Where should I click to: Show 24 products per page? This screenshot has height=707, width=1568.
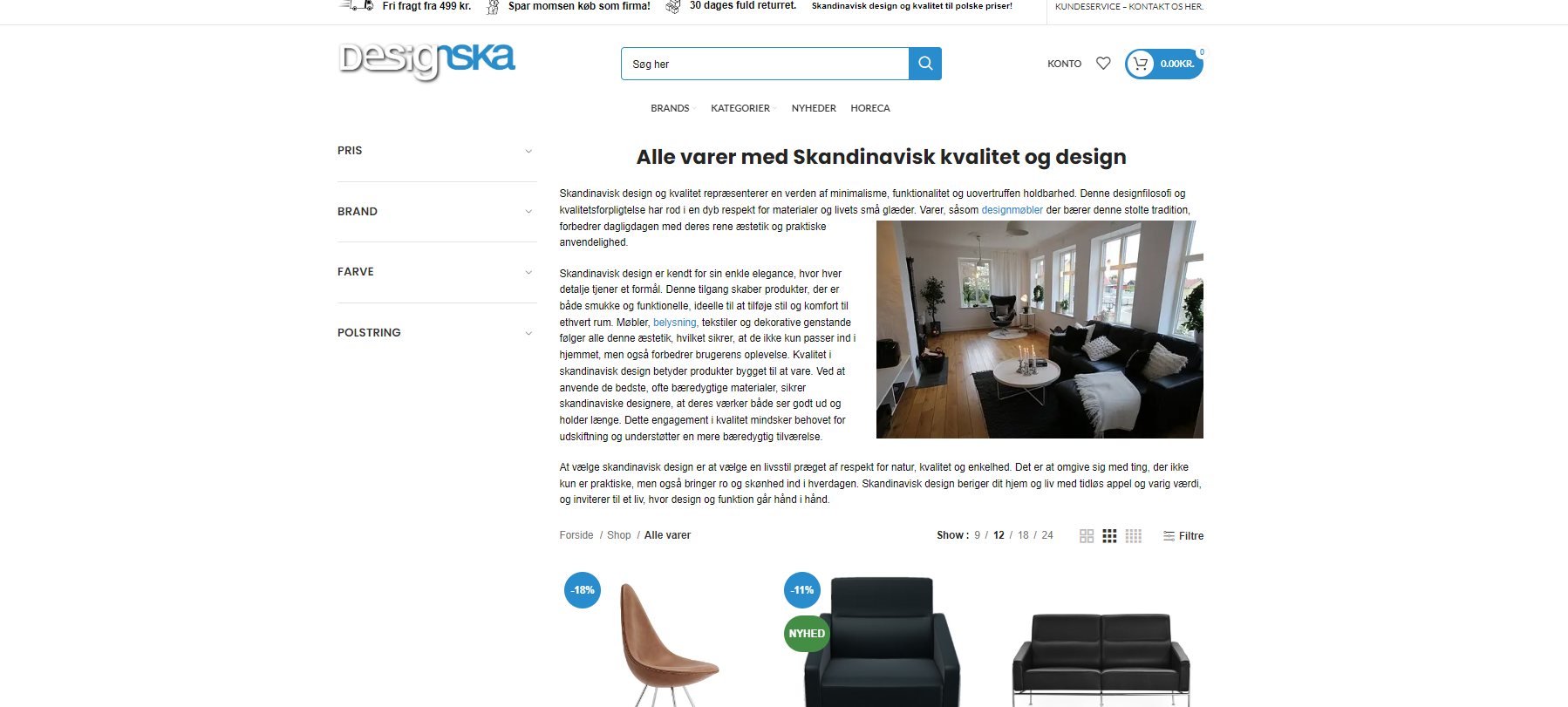click(x=1047, y=535)
